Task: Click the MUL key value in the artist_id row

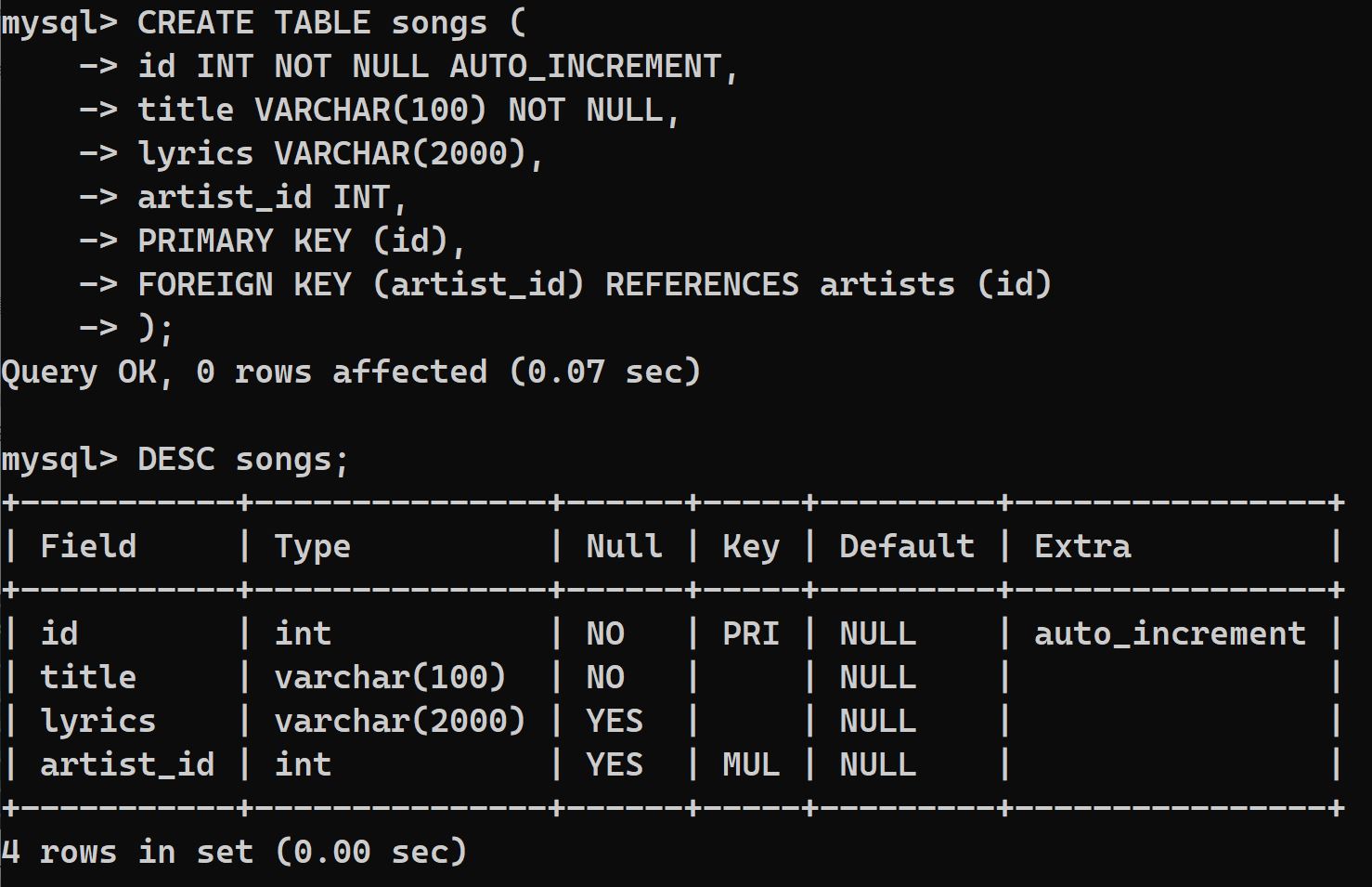Action: tap(750, 765)
